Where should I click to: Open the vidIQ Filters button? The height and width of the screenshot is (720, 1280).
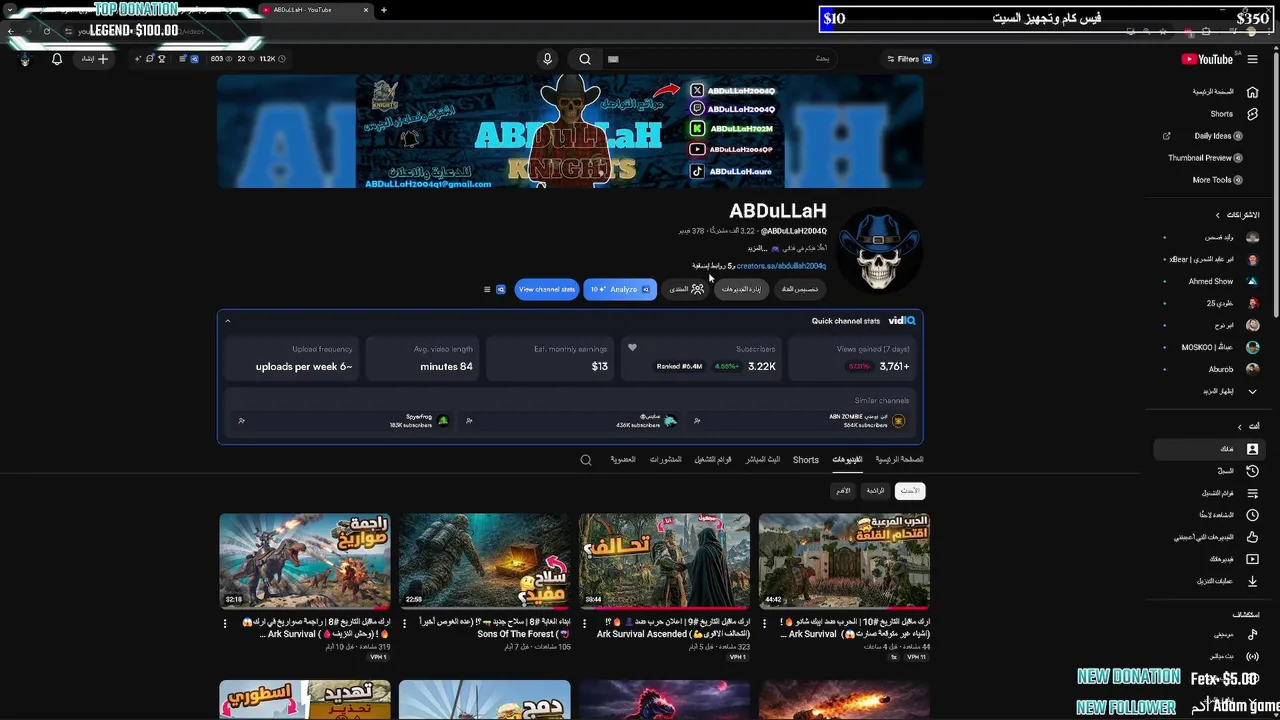coord(909,59)
